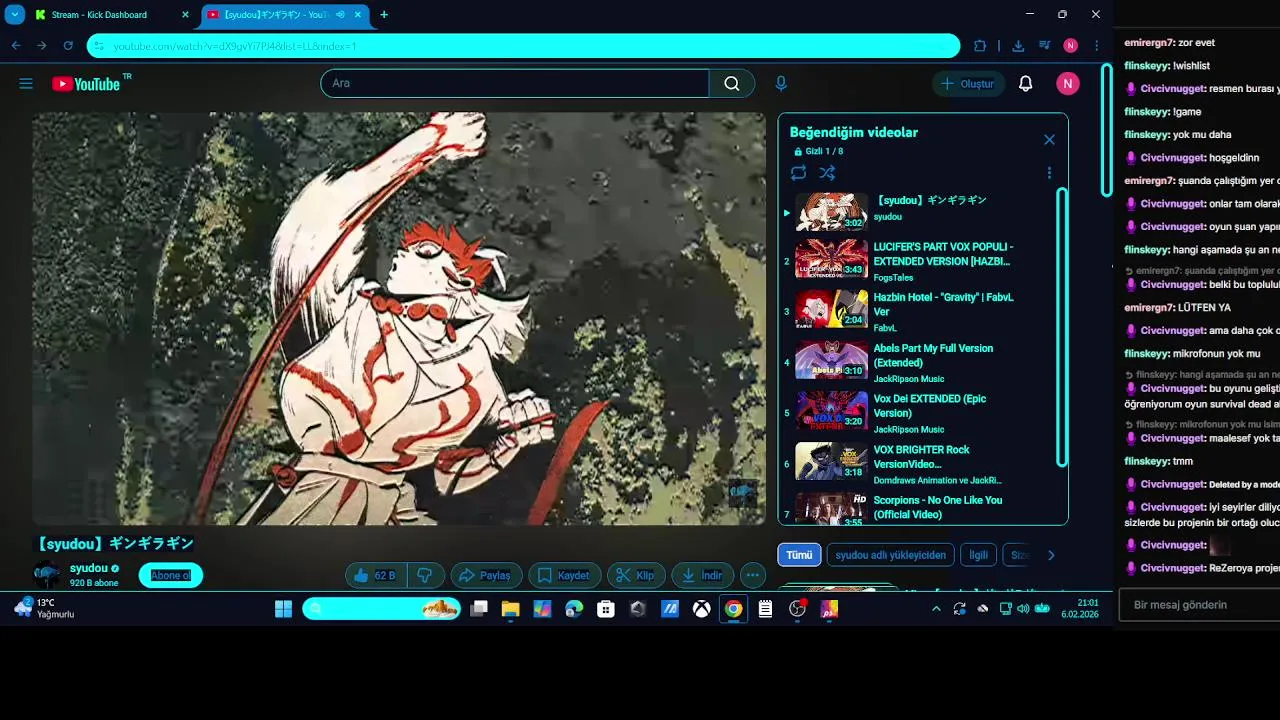The height and width of the screenshot is (720, 1280).
Task: Open tab search dropdown arrow
Action: [x=15, y=15]
